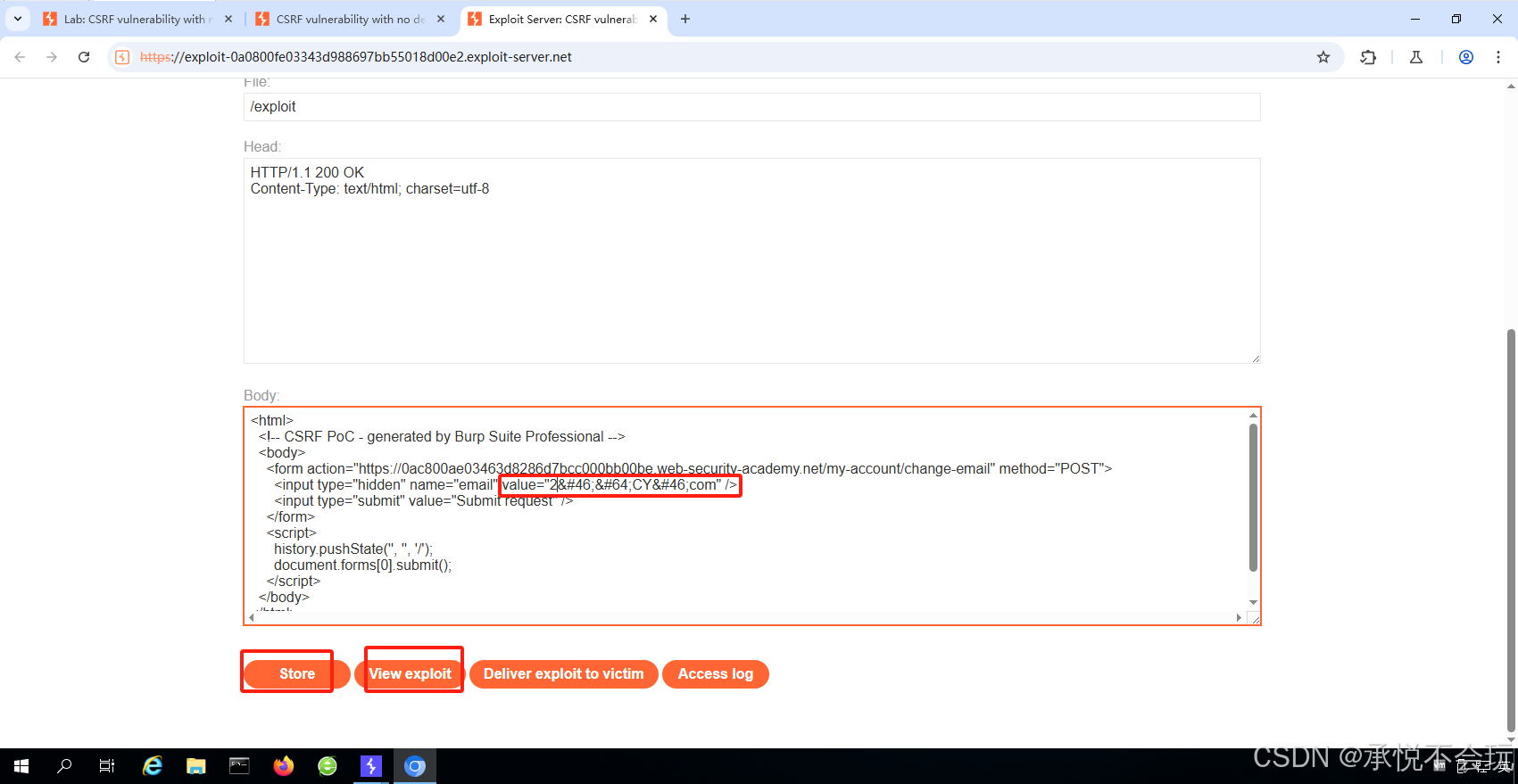Click the Store button

click(296, 674)
